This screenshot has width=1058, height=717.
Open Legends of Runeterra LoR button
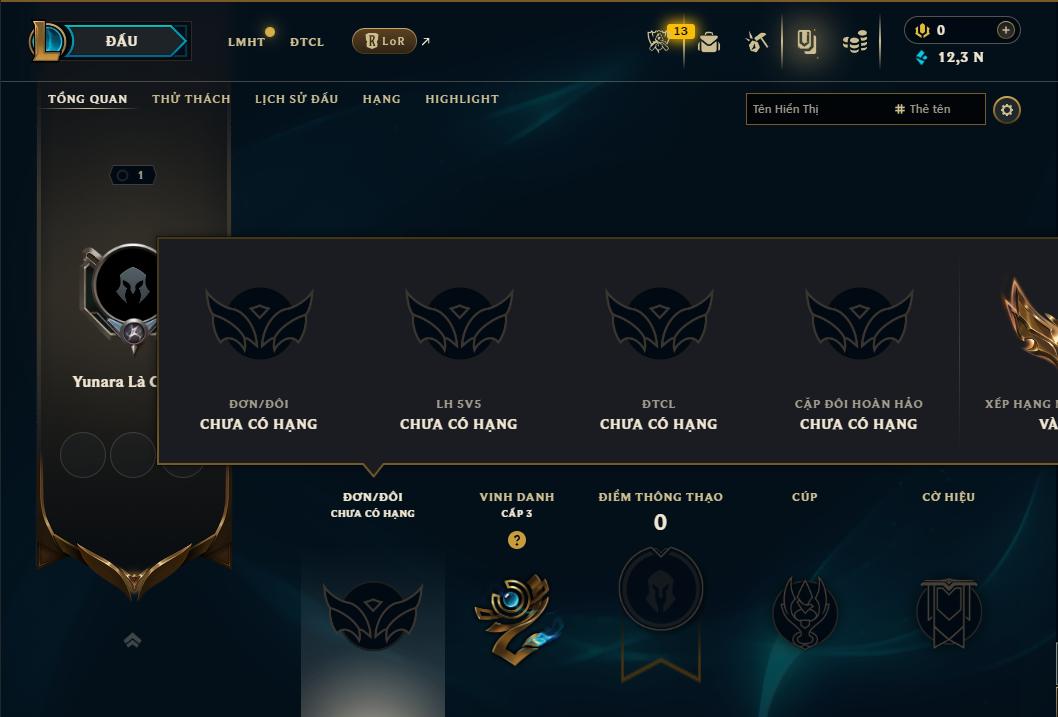coord(385,41)
